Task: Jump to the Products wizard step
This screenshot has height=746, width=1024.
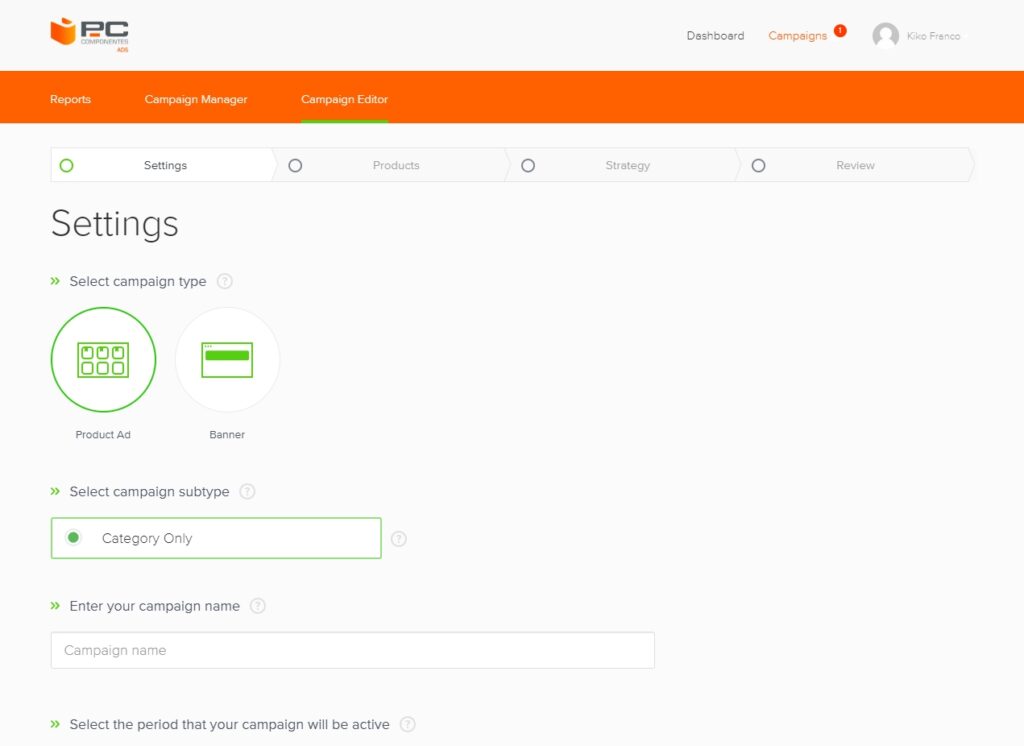Action: pyautogui.click(x=395, y=165)
